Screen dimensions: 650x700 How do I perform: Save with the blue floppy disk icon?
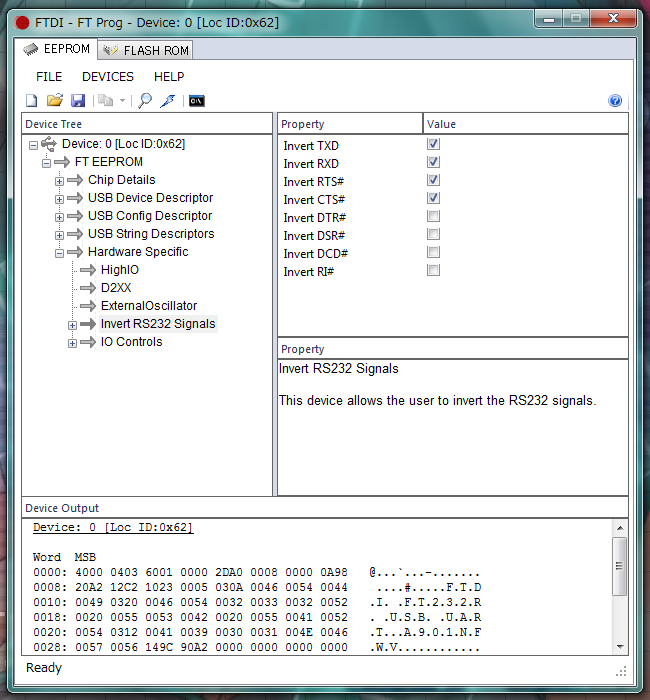click(78, 100)
